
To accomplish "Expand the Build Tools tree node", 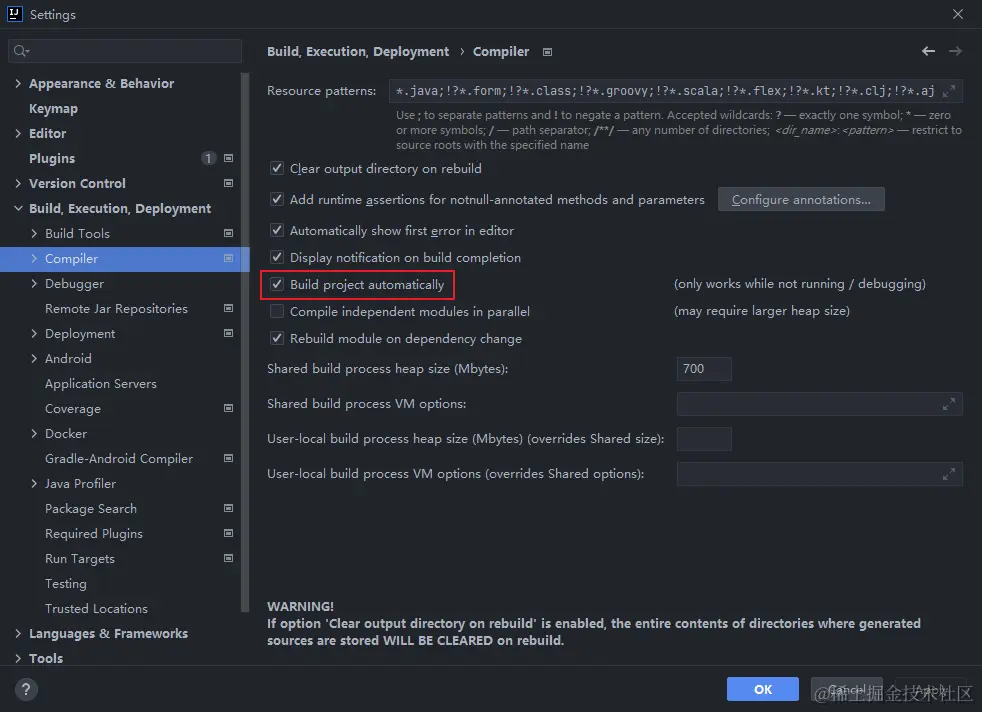I will (34, 233).
